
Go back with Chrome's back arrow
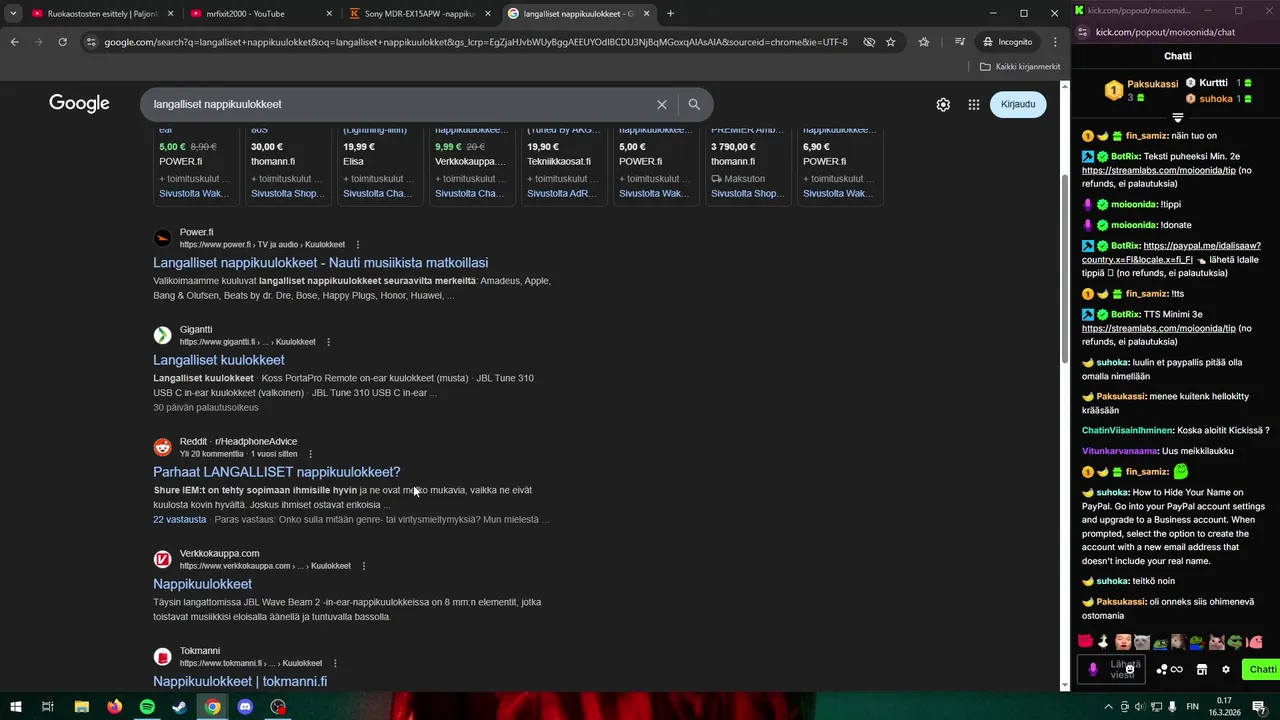pyautogui.click(x=14, y=42)
